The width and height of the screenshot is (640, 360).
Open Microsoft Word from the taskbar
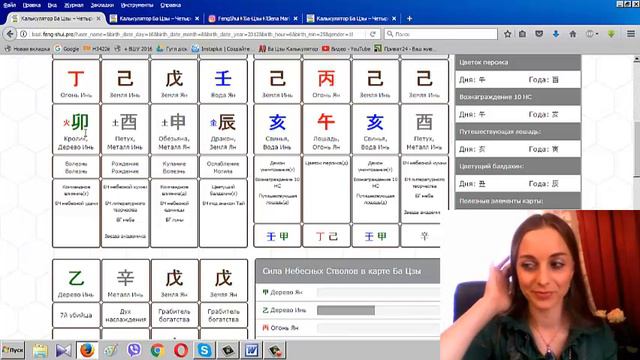click(x=251, y=350)
